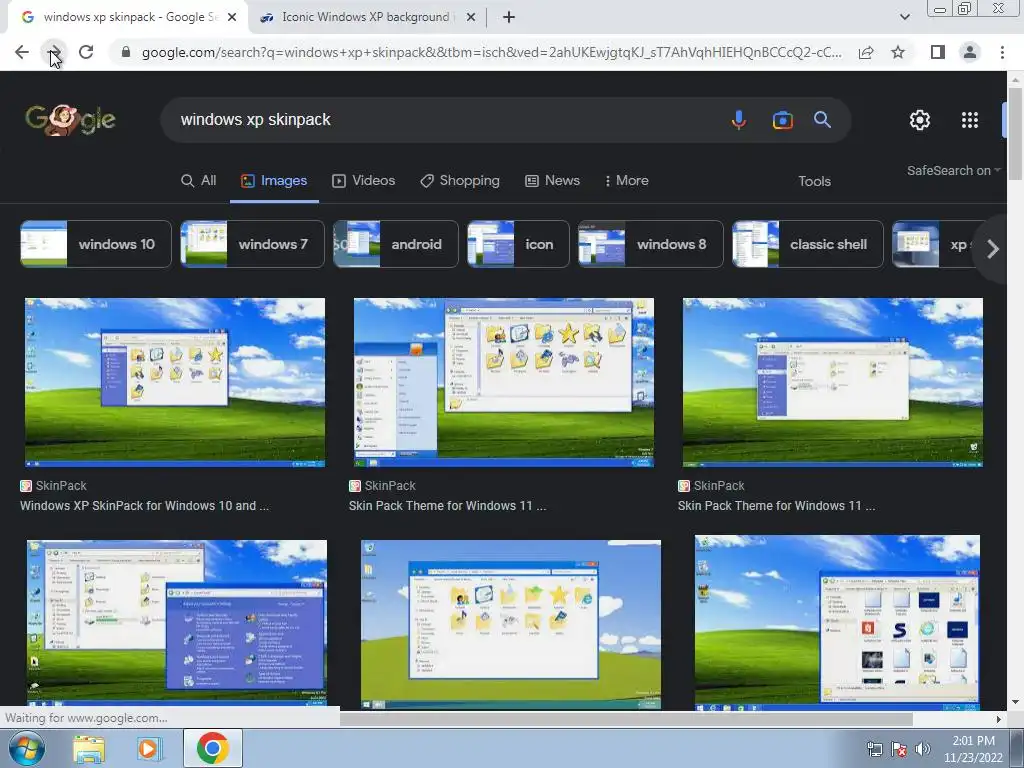Image resolution: width=1024 pixels, height=768 pixels.
Task: Open the second-row middle explorer window image
Action: point(511,624)
